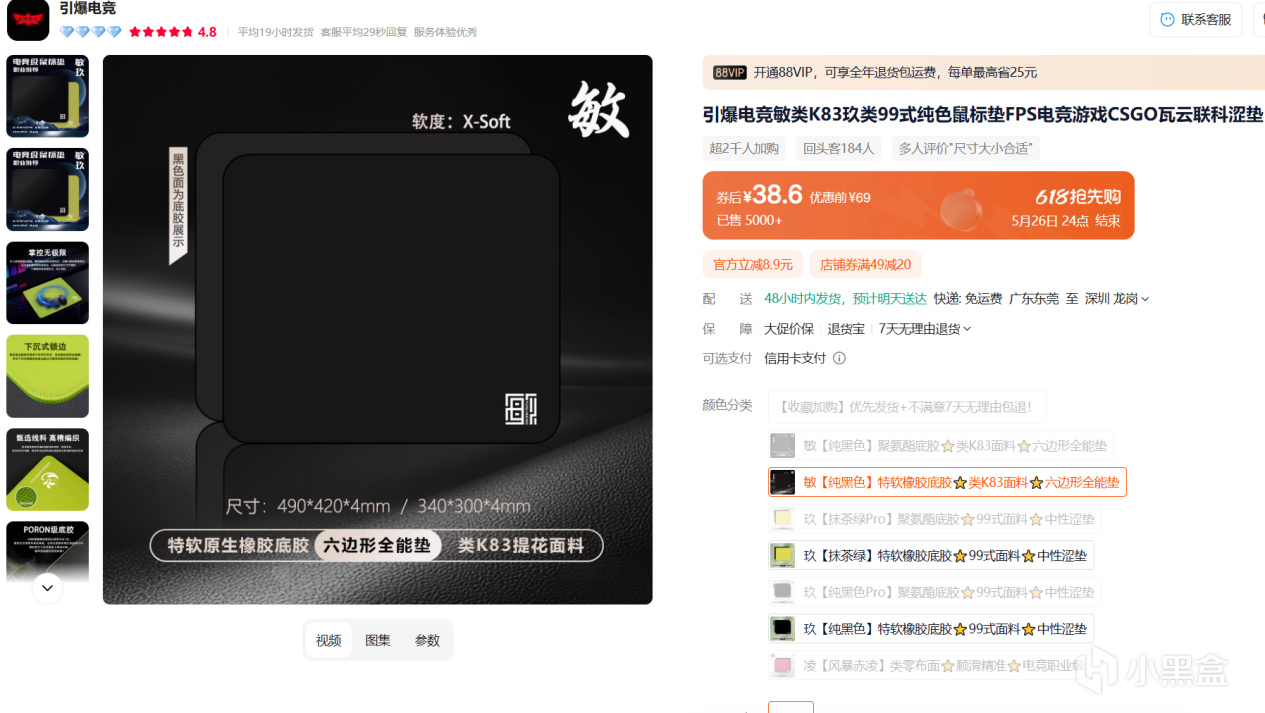This screenshot has width=1265, height=713.
Task: Select 凌【风暴赤凌】类零布面 variant
Action: tap(928, 666)
